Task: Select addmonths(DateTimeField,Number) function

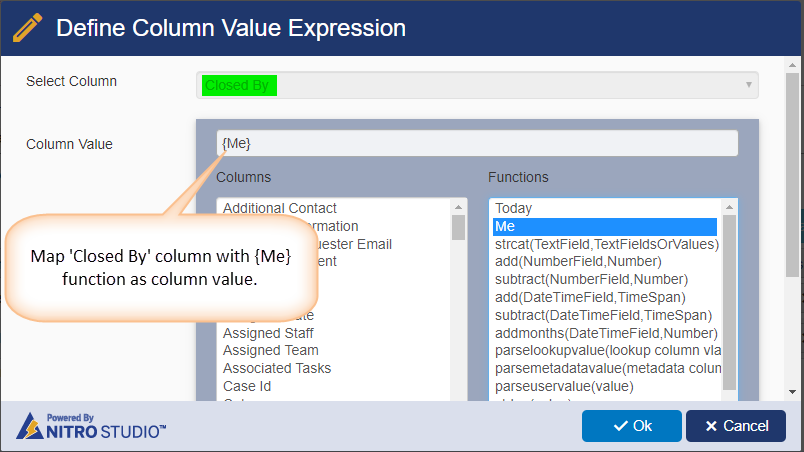Action: [606, 333]
